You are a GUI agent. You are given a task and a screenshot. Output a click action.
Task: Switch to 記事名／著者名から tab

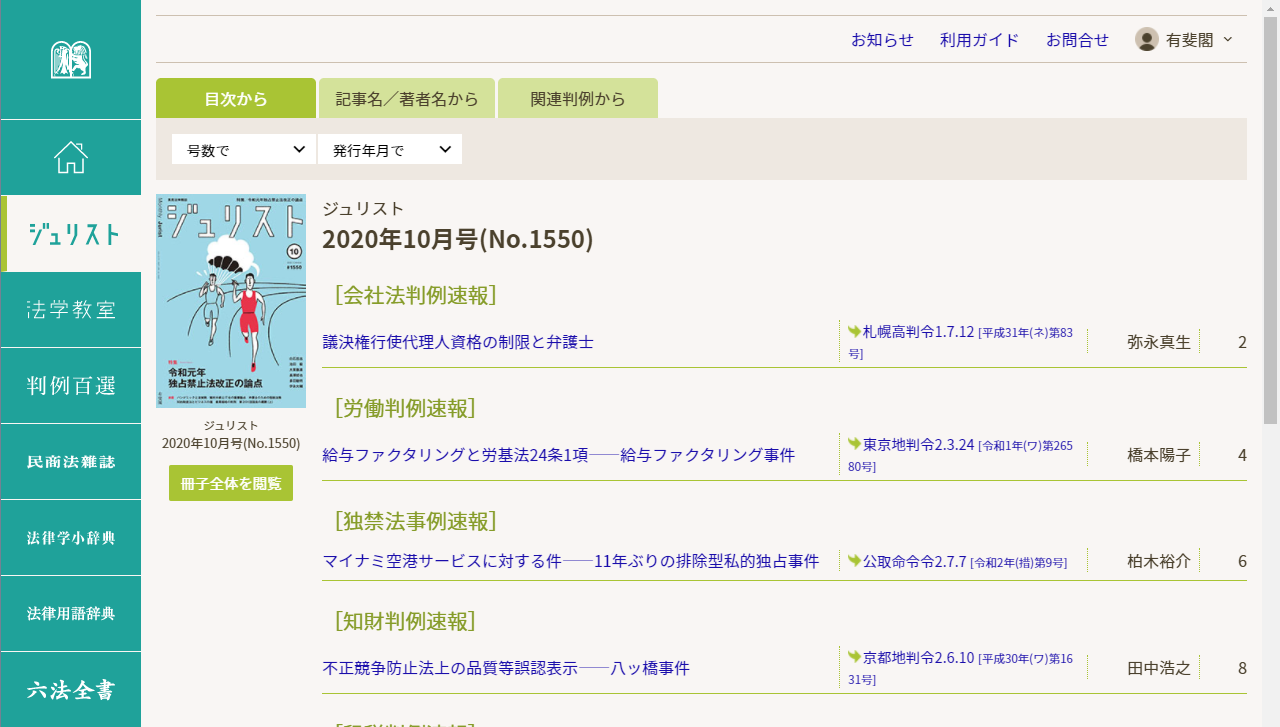(x=407, y=99)
